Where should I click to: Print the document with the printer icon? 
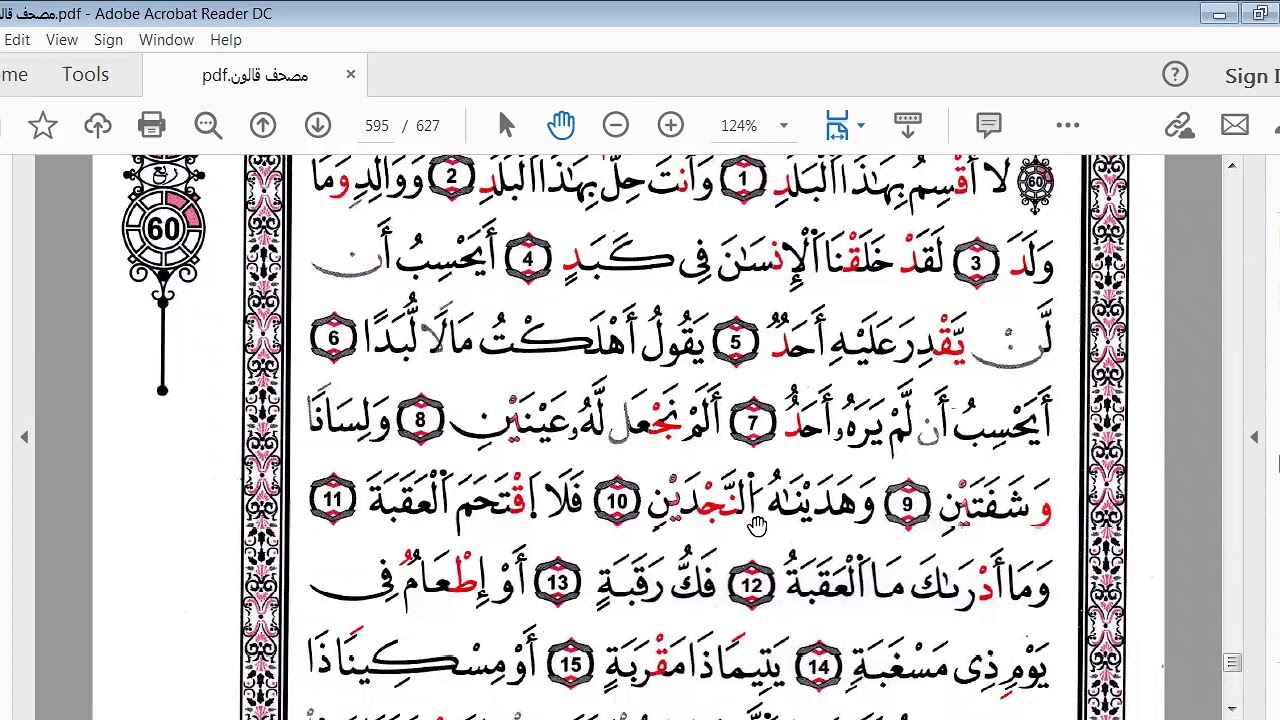[x=152, y=125]
